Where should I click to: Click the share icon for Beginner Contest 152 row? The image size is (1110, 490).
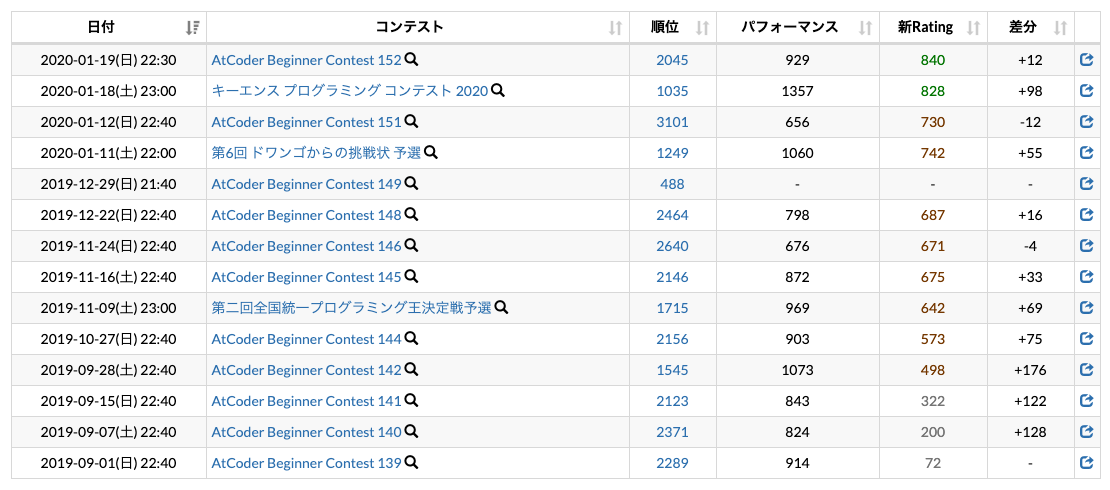(1087, 60)
